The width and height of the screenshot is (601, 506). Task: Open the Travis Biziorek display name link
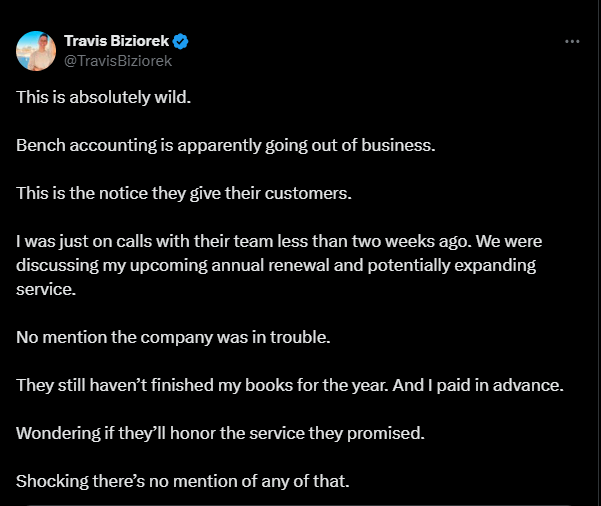116,41
